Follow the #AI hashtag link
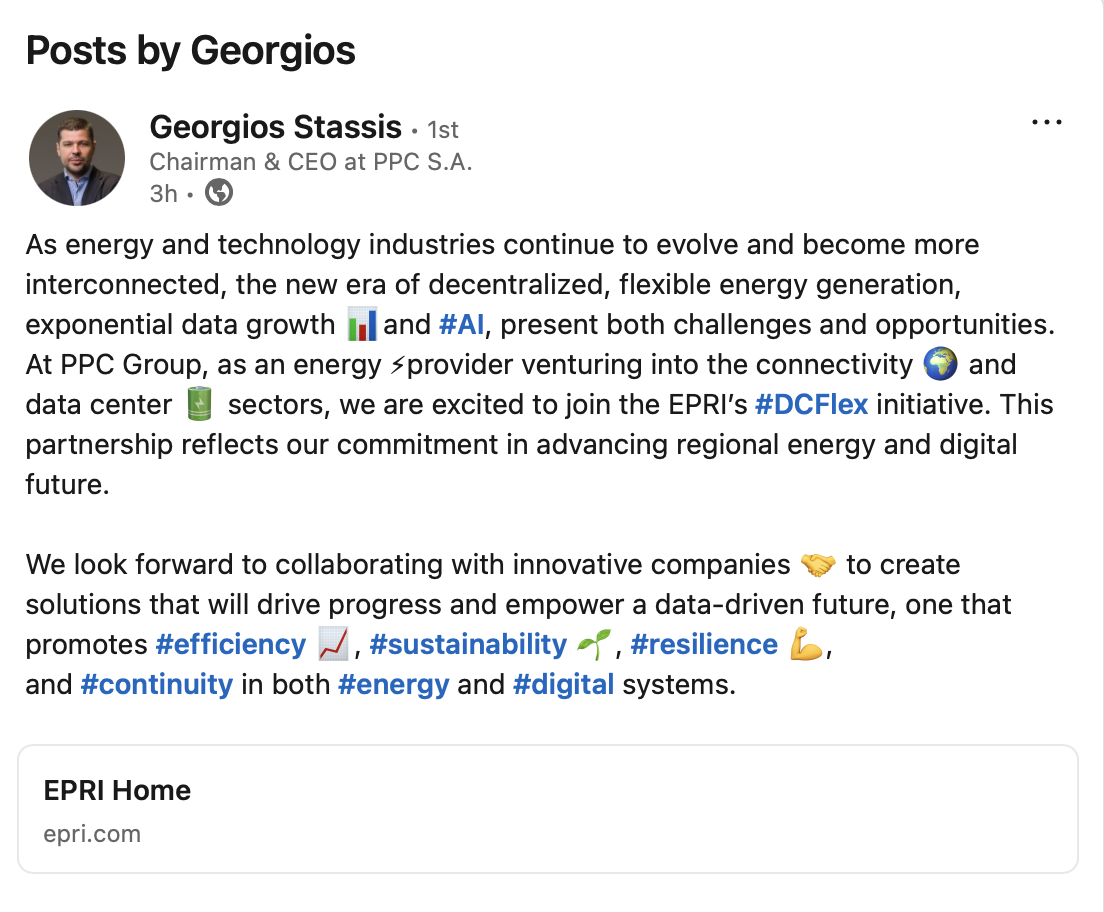The image size is (1104, 912). click(461, 325)
